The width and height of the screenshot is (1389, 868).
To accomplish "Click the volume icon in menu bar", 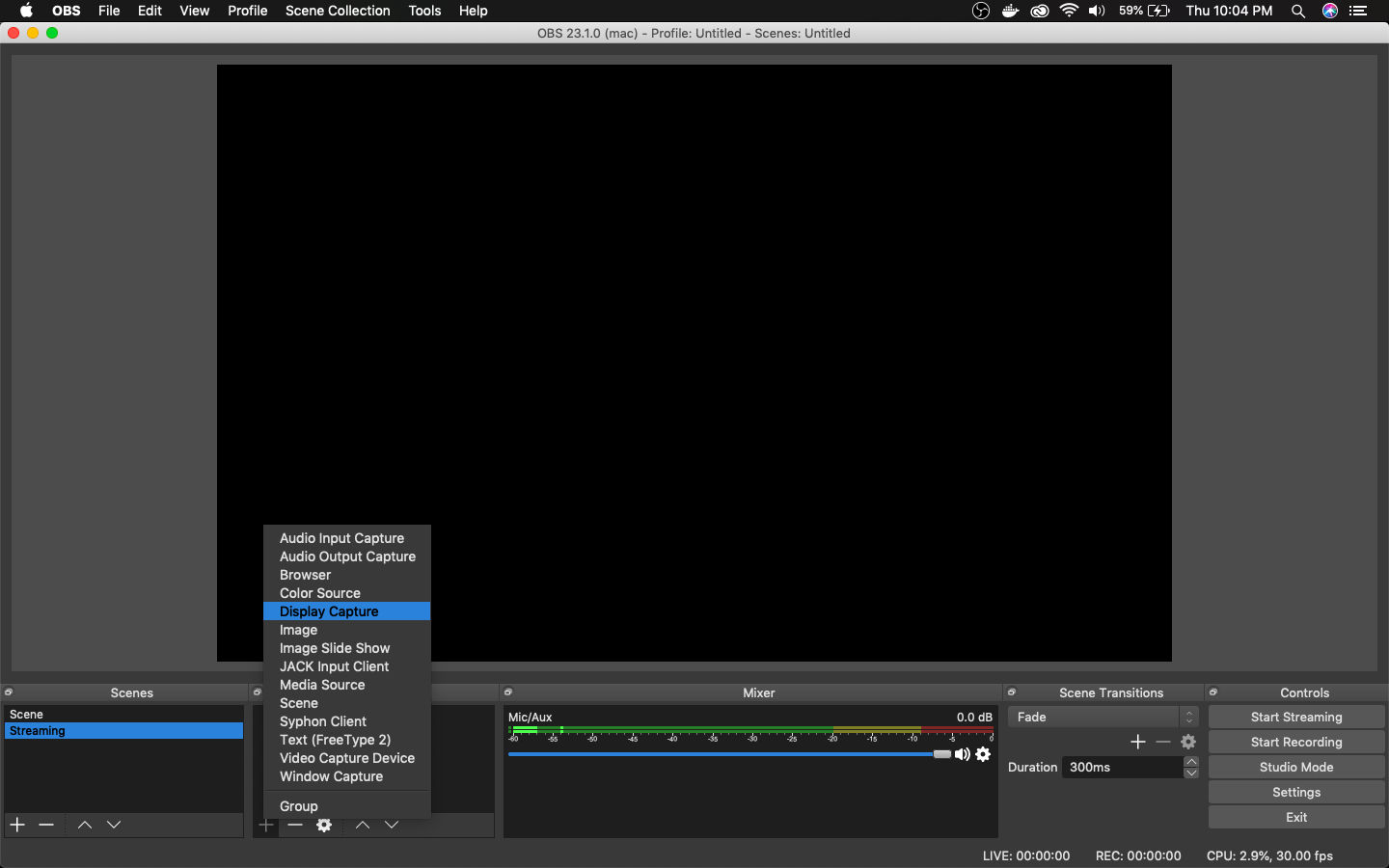I will tap(1097, 11).
